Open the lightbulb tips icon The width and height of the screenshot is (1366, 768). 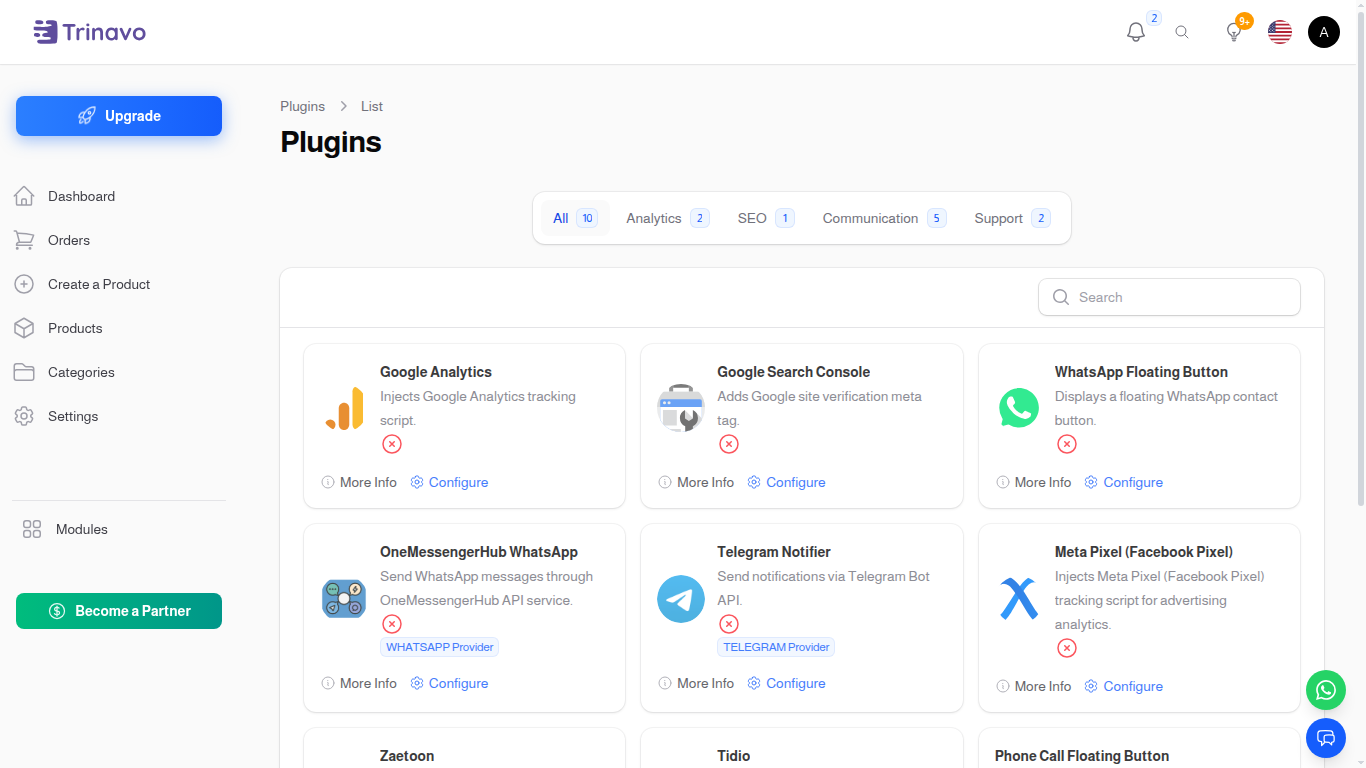[x=1234, y=32]
